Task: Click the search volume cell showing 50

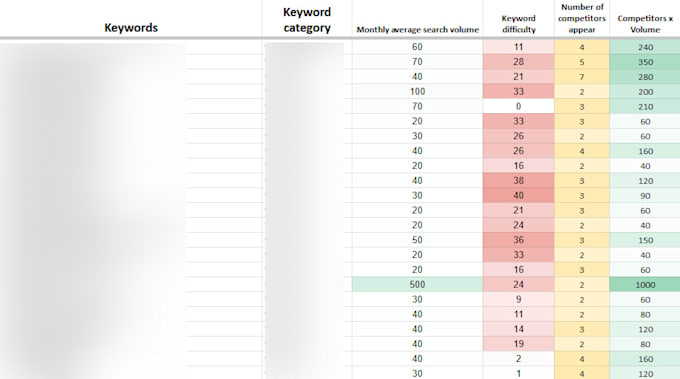Action: [x=417, y=240]
